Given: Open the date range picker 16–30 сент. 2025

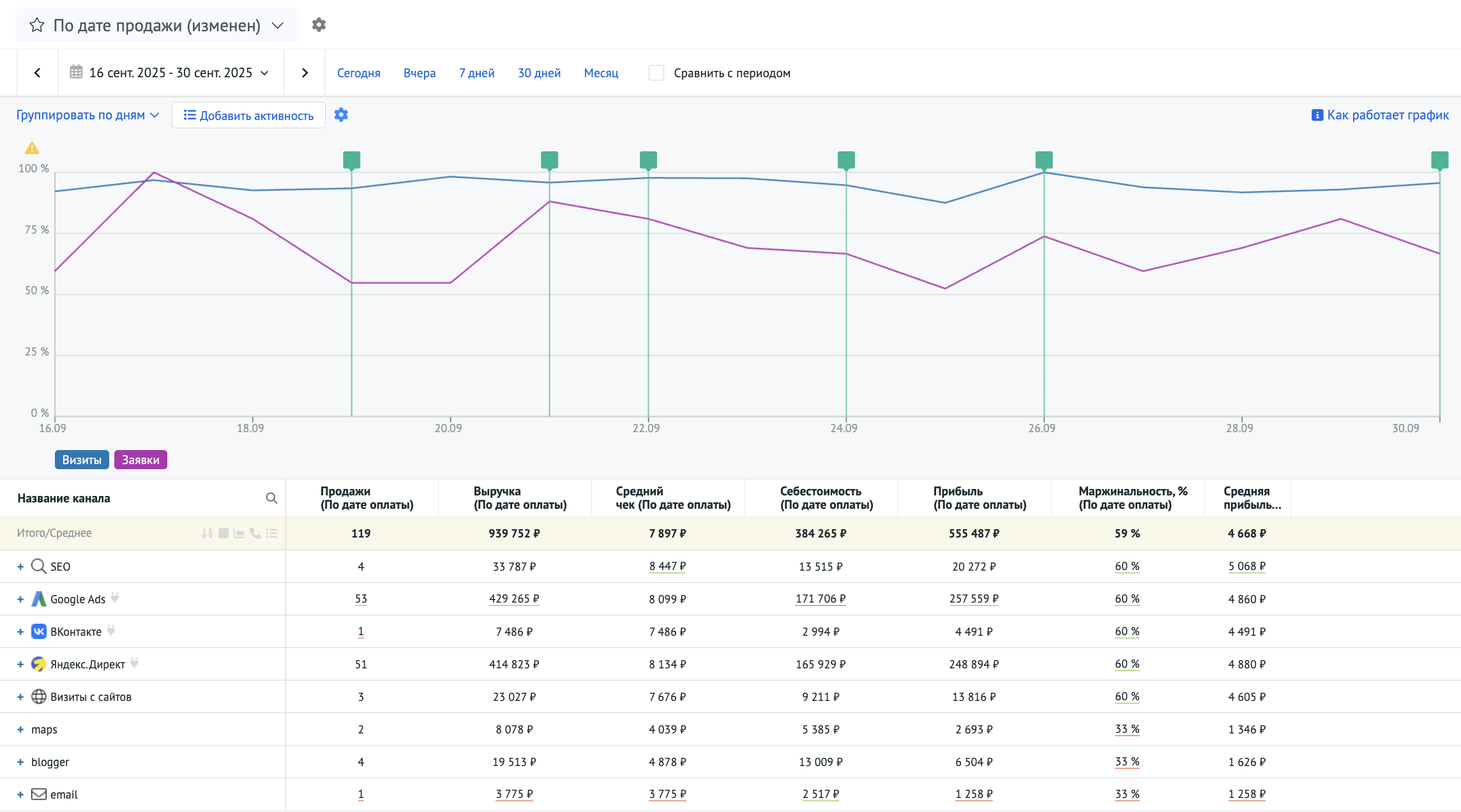Looking at the screenshot, I should (x=170, y=73).
